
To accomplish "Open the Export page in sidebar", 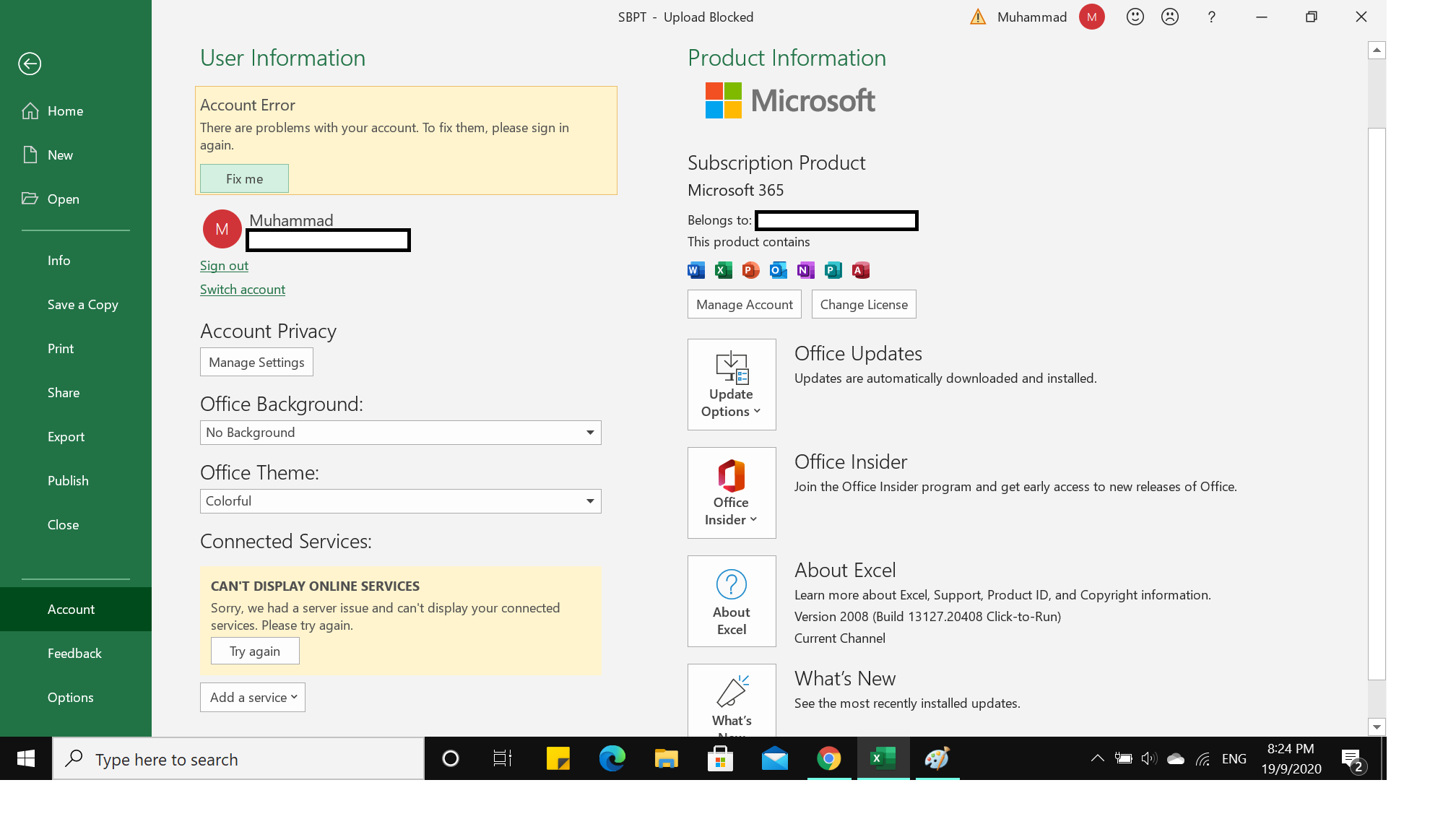I will click(76, 437).
